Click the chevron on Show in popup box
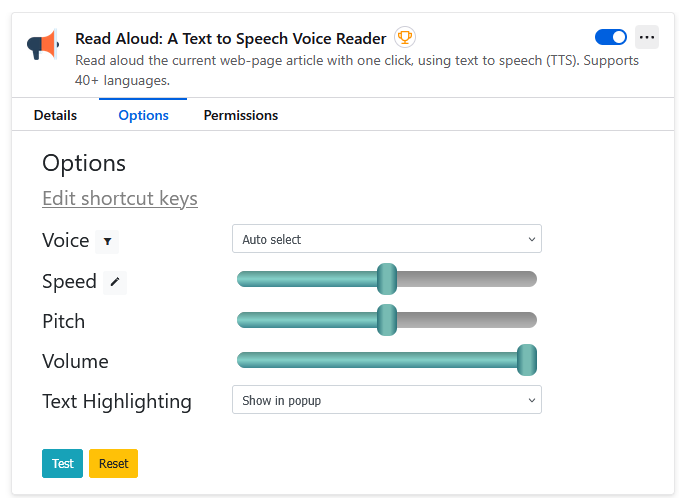 click(532, 400)
